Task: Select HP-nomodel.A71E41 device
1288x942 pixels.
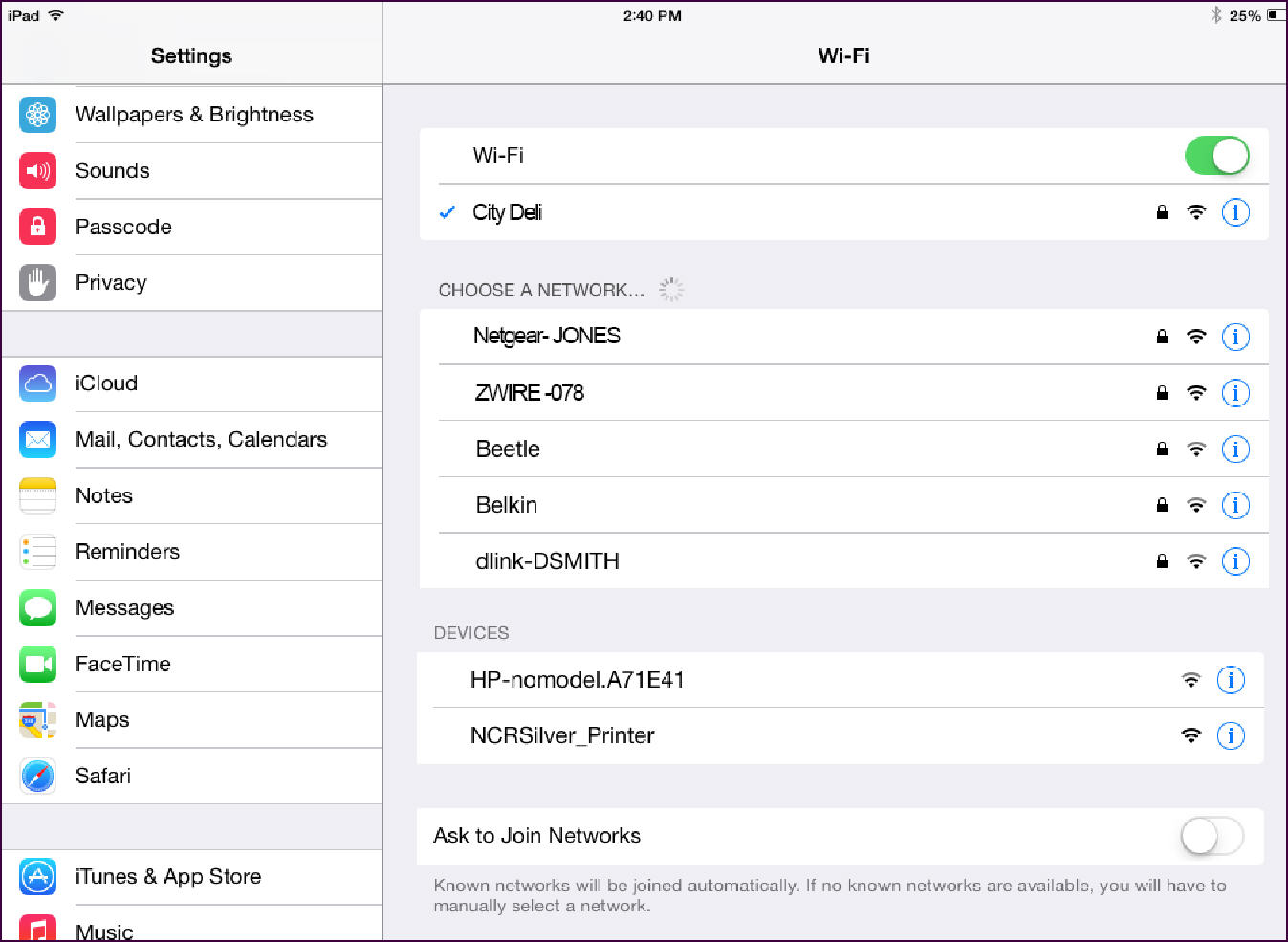Action: pyautogui.click(x=840, y=680)
